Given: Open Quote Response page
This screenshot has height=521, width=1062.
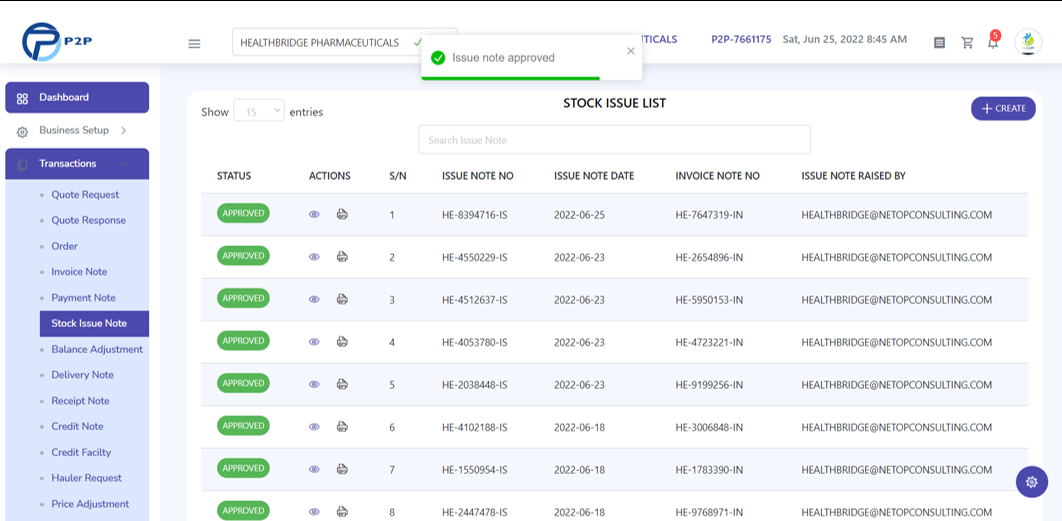Looking at the screenshot, I should 89,221.
